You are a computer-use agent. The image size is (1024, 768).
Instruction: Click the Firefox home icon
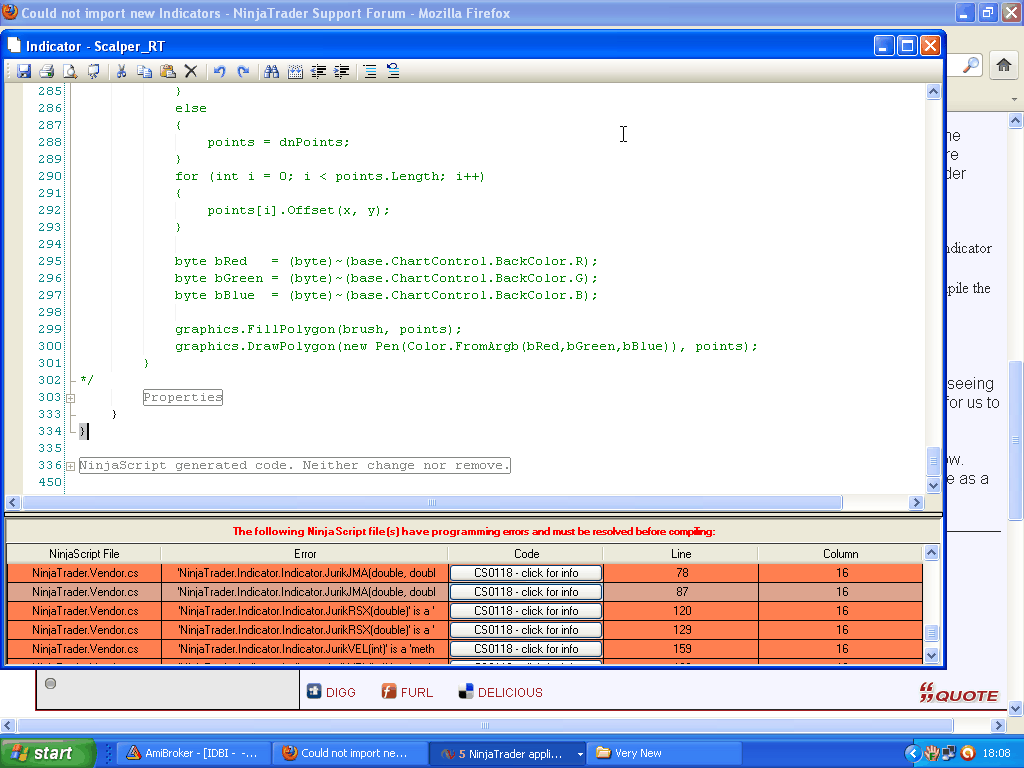pos(1004,65)
